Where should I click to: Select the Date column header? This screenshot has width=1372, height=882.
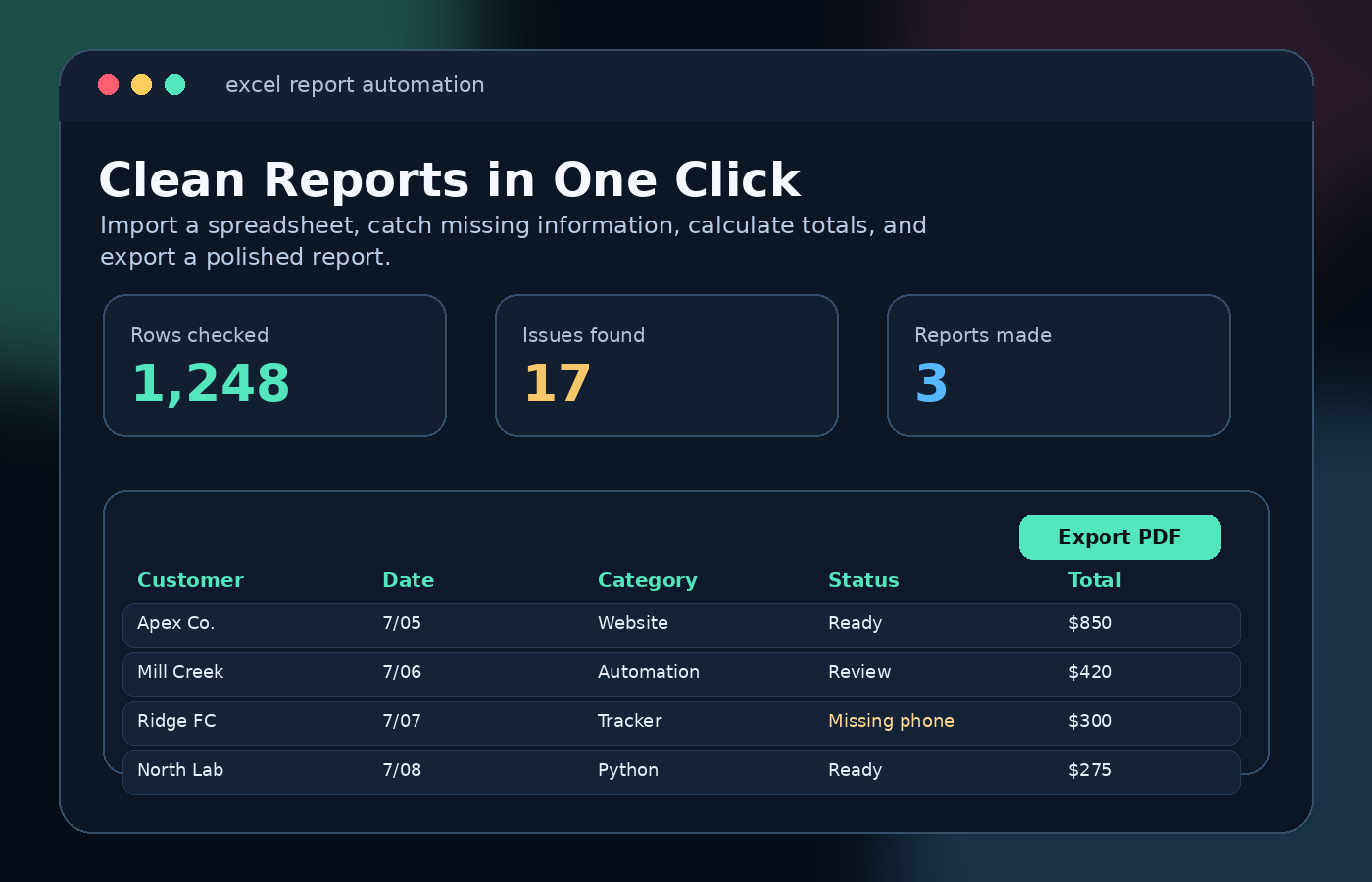pyautogui.click(x=408, y=580)
